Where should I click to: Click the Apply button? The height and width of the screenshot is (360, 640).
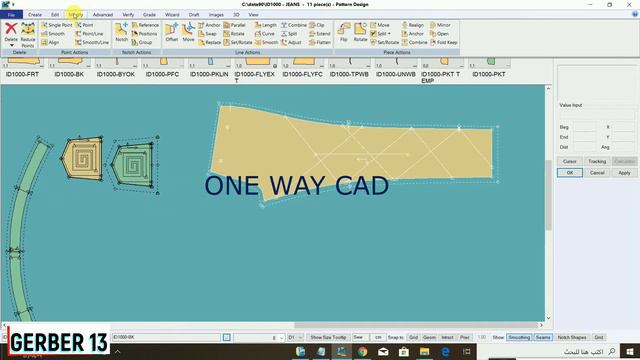624,173
